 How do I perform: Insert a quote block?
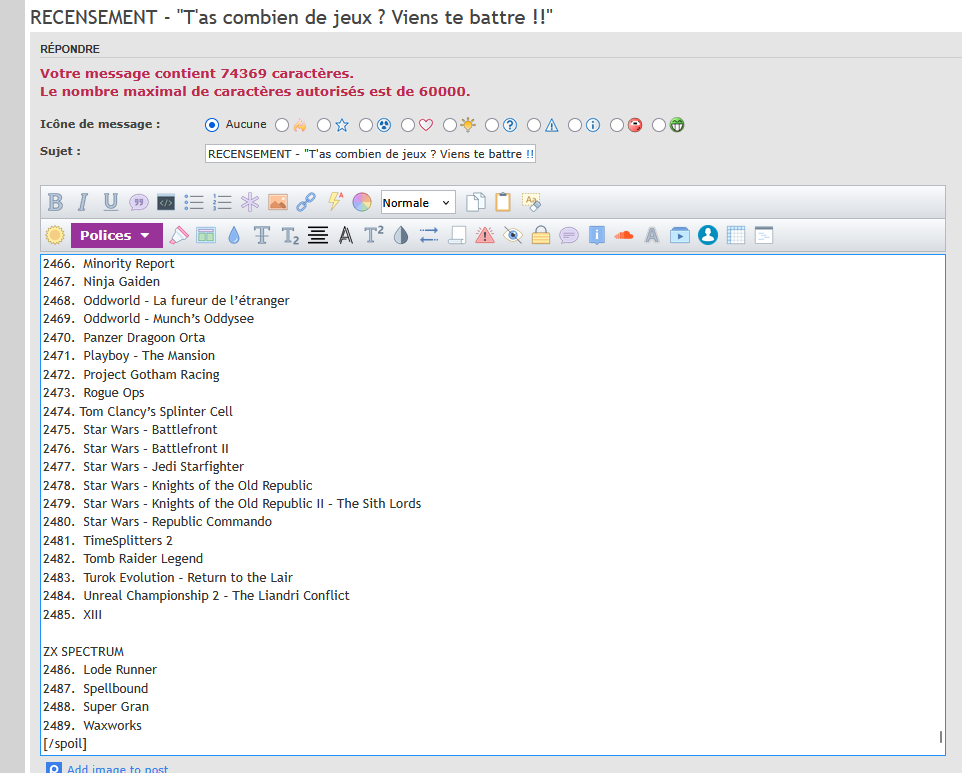pyautogui.click(x=139, y=202)
